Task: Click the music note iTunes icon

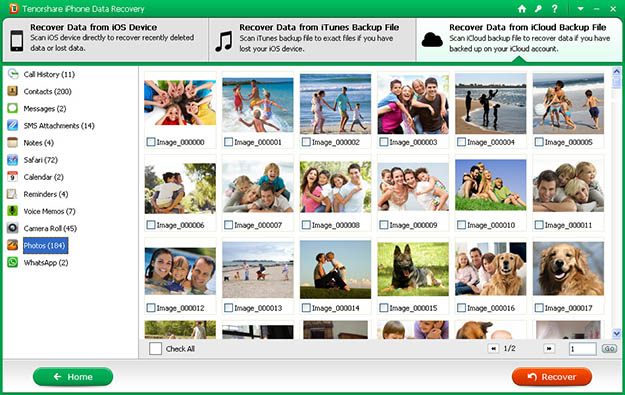Action: coord(224,41)
